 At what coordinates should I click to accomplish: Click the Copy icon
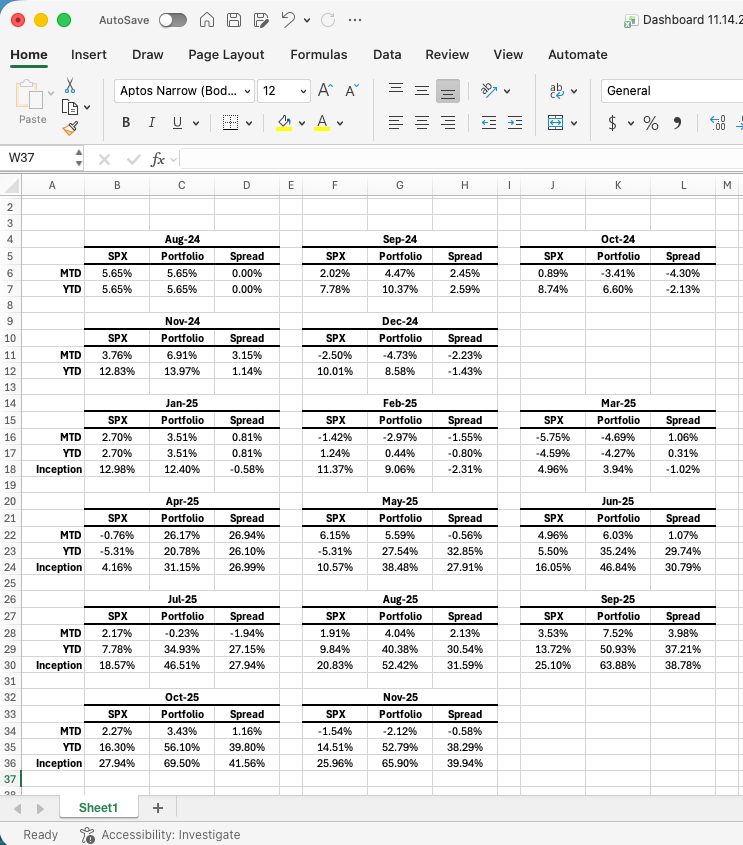click(x=70, y=107)
